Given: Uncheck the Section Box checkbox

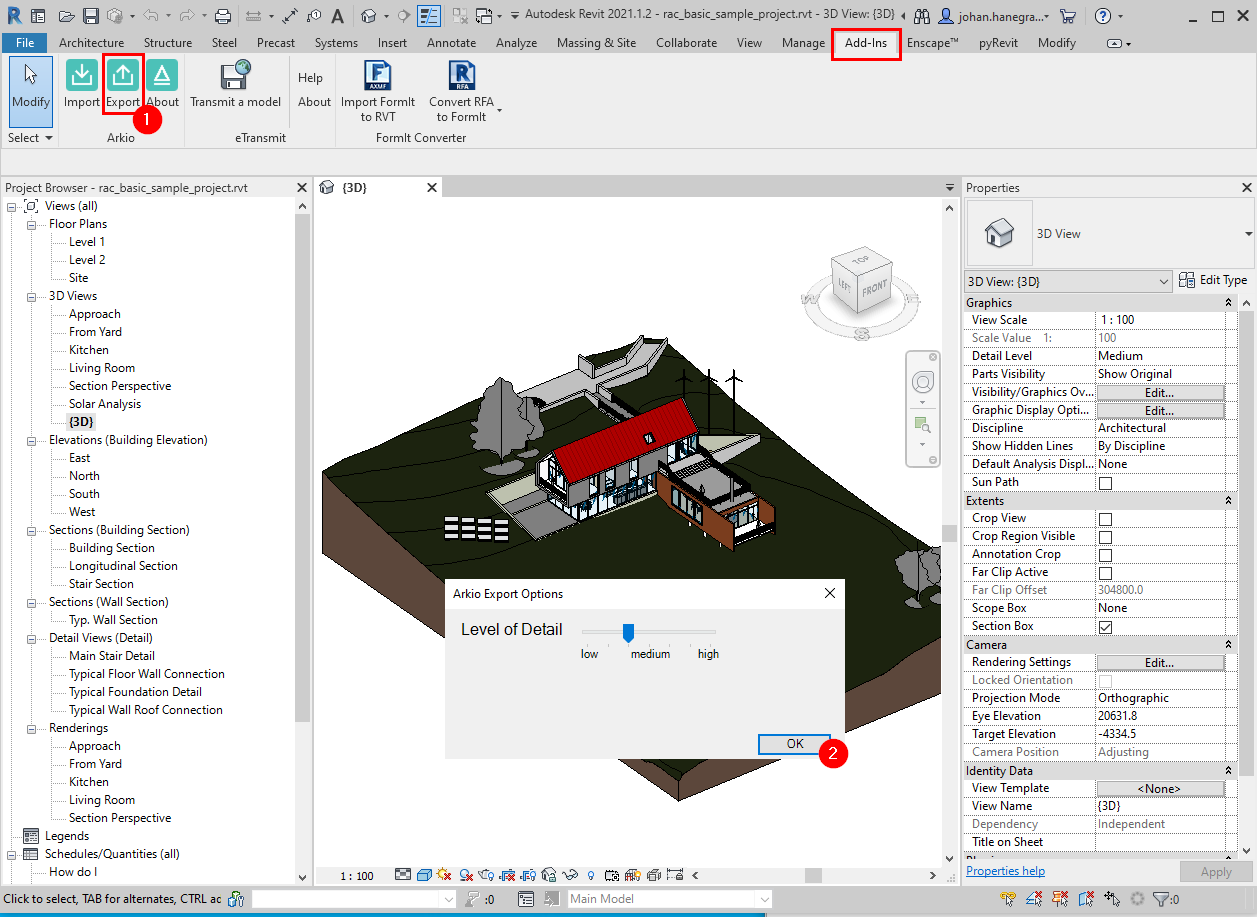Looking at the screenshot, I should [x=1105, y=627].
